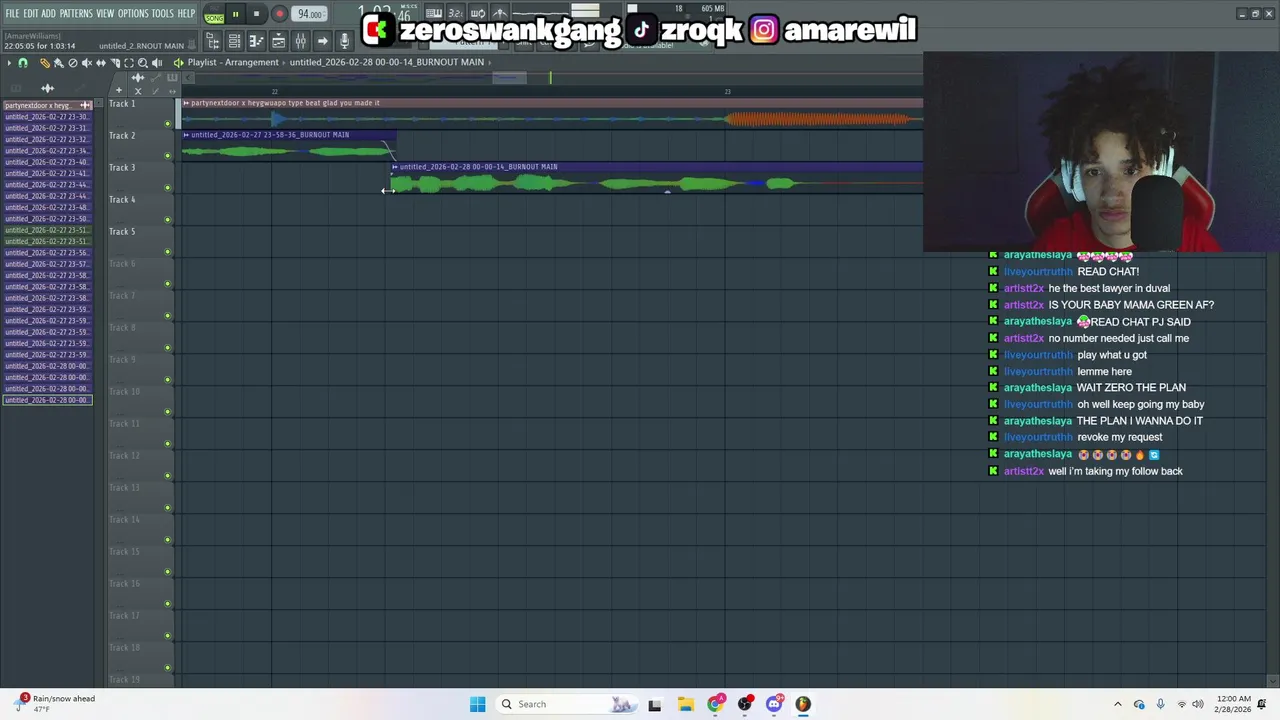Viewport: 1280px width, 720px height.
Task: Open the PATTERNS menu
Action: click(x=76, y=13)
